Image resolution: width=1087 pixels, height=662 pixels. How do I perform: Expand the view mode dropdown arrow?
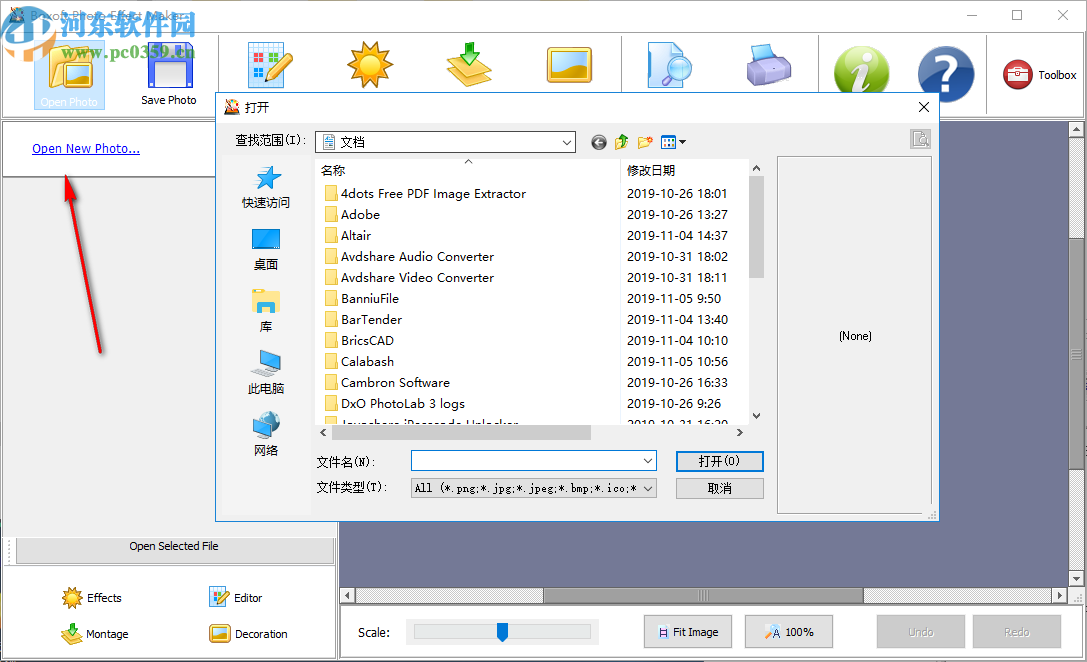click(x=681, y=142)
